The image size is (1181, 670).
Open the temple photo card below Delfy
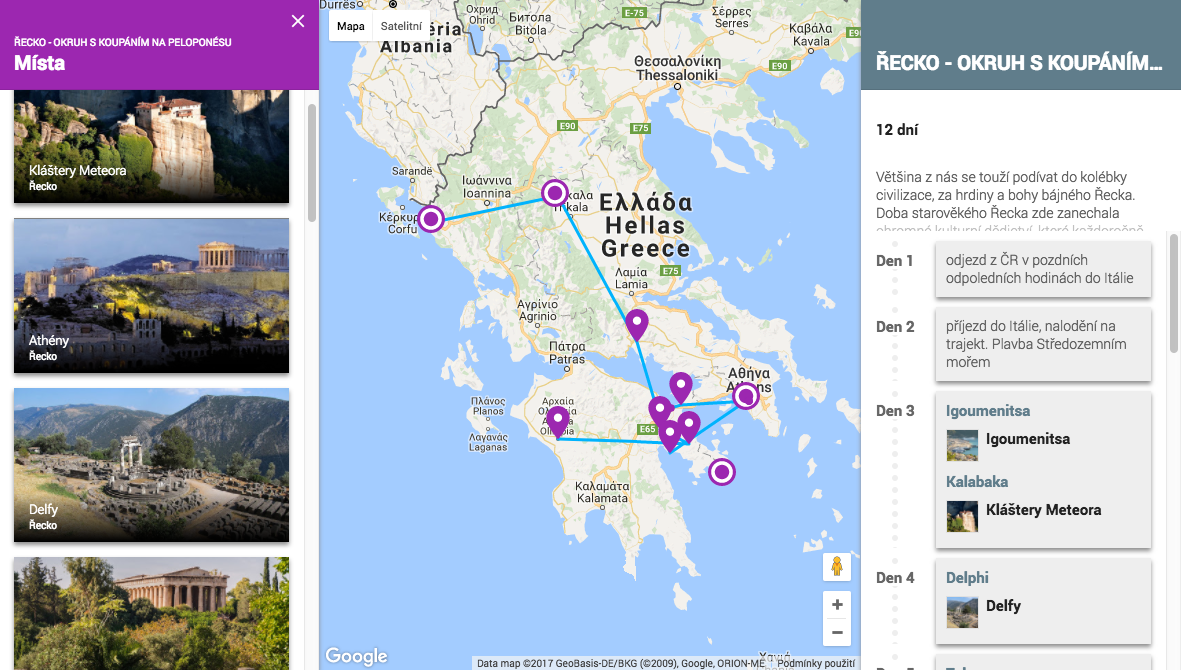point(151,614)
